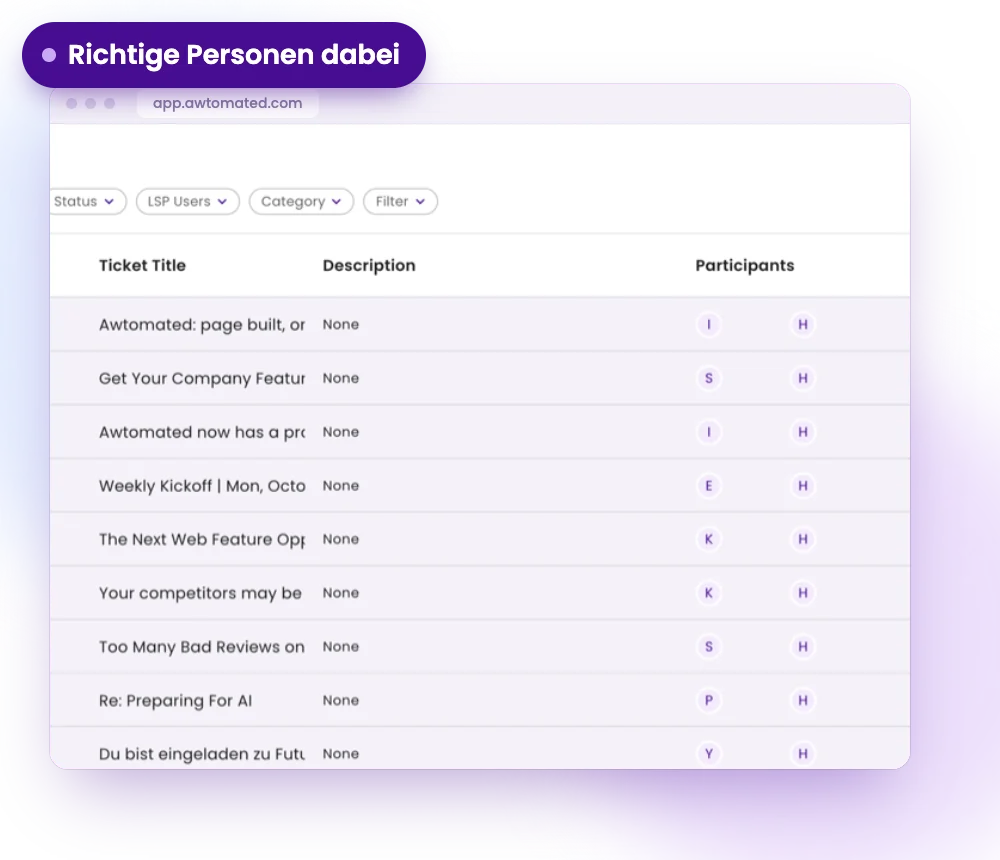
Task: Click the 'Richtige Personen dabei' badge
Action: (x=224, y=55)
